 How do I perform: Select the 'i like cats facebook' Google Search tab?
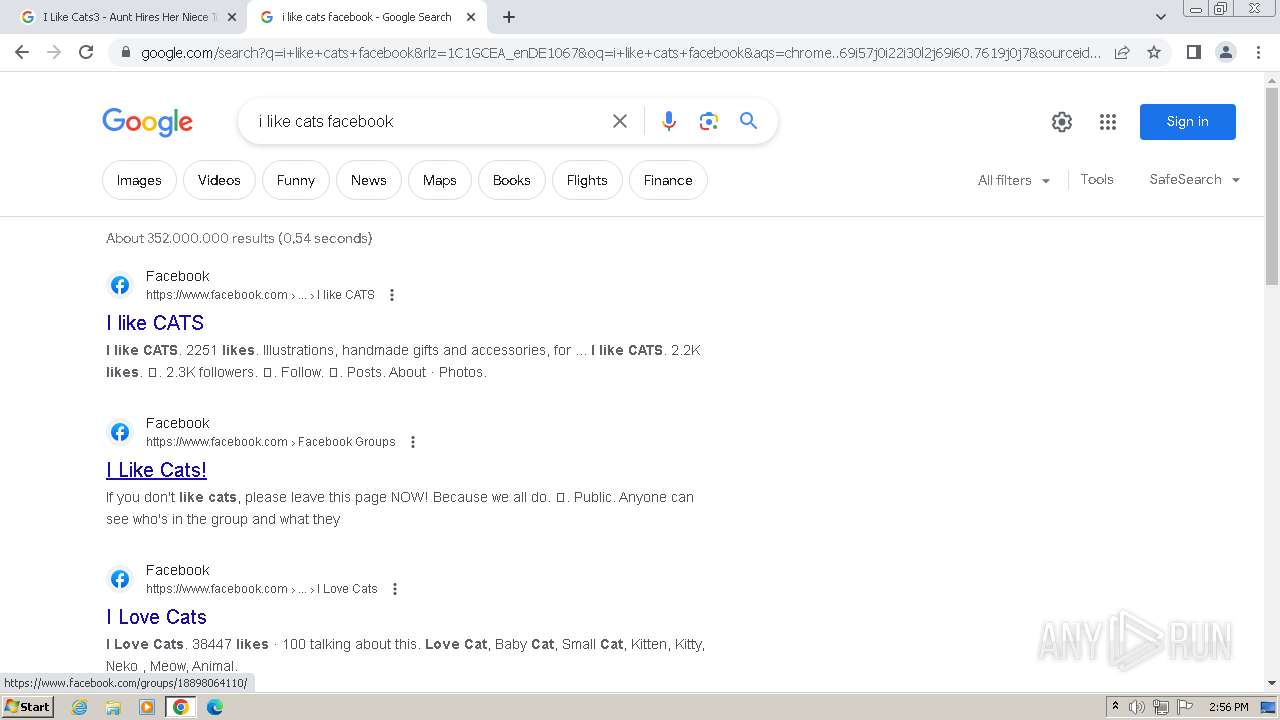365,17
